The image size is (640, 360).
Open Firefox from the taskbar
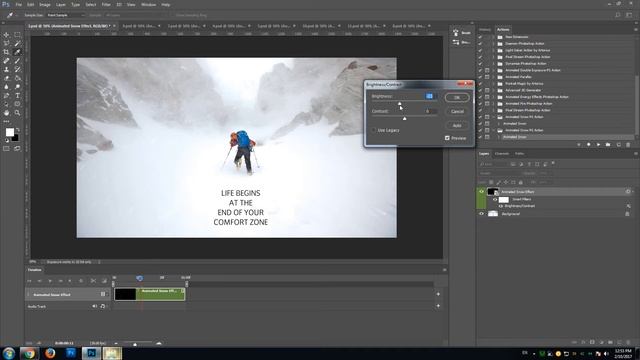pyautogui.click(x=50, y=353)
